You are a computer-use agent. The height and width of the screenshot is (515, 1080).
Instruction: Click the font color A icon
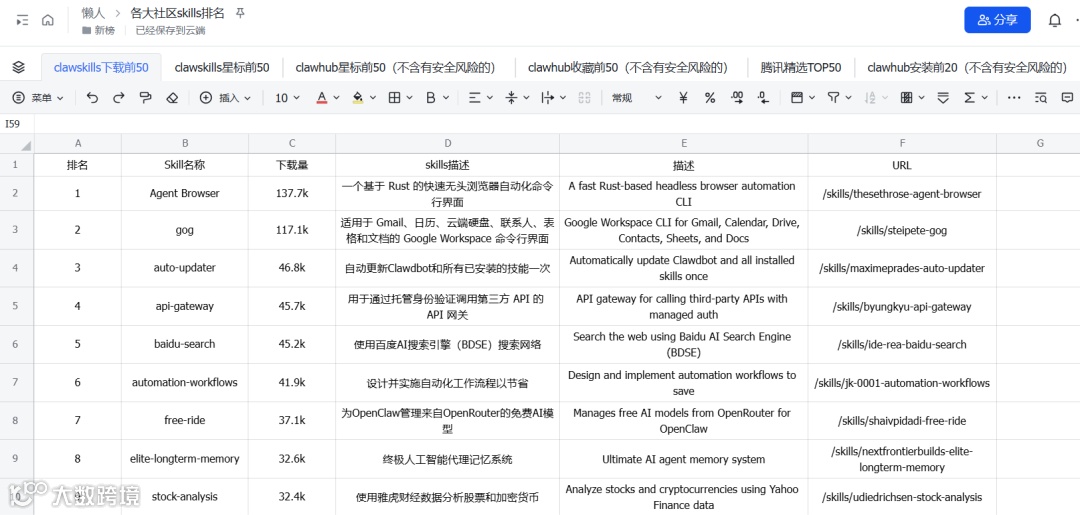[x=321, y=98]
